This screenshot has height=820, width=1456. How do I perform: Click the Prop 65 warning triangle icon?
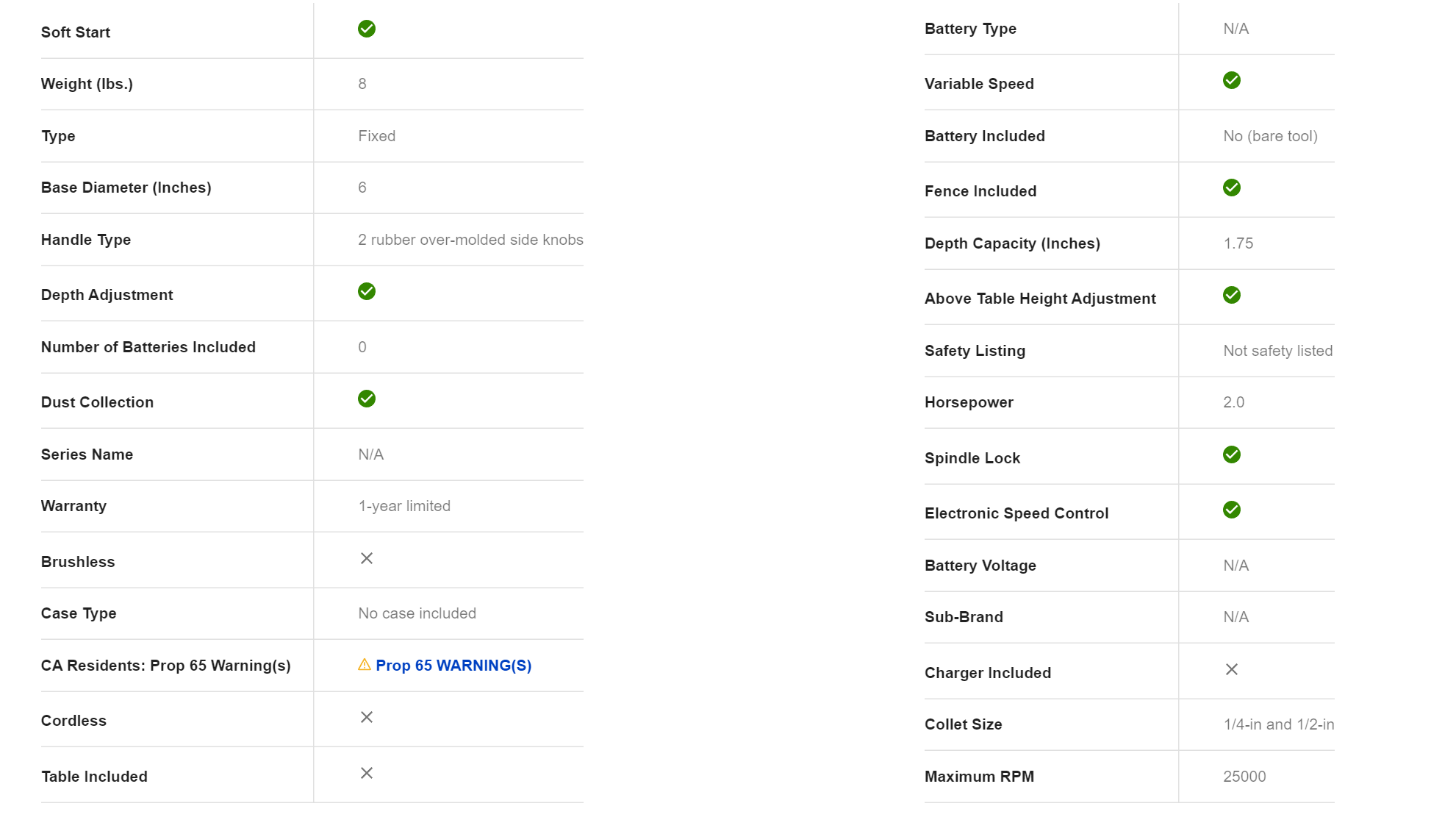364,665
